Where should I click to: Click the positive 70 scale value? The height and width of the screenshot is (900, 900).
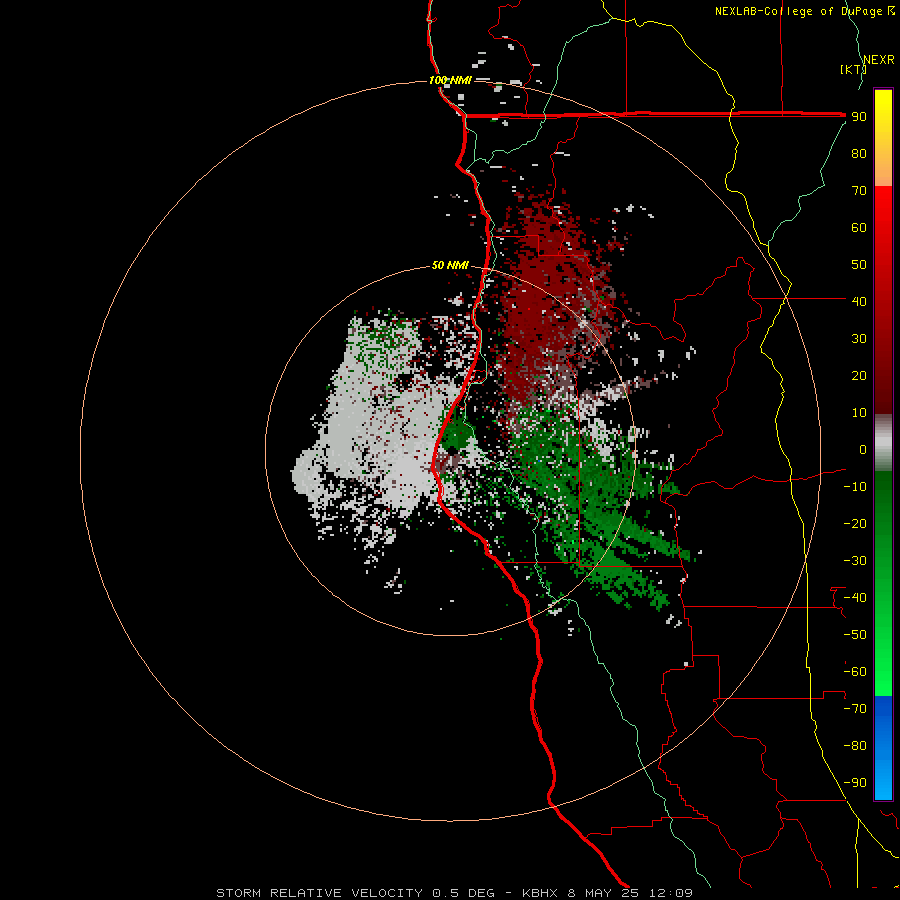pyautogui.click(x=859, y=191)
